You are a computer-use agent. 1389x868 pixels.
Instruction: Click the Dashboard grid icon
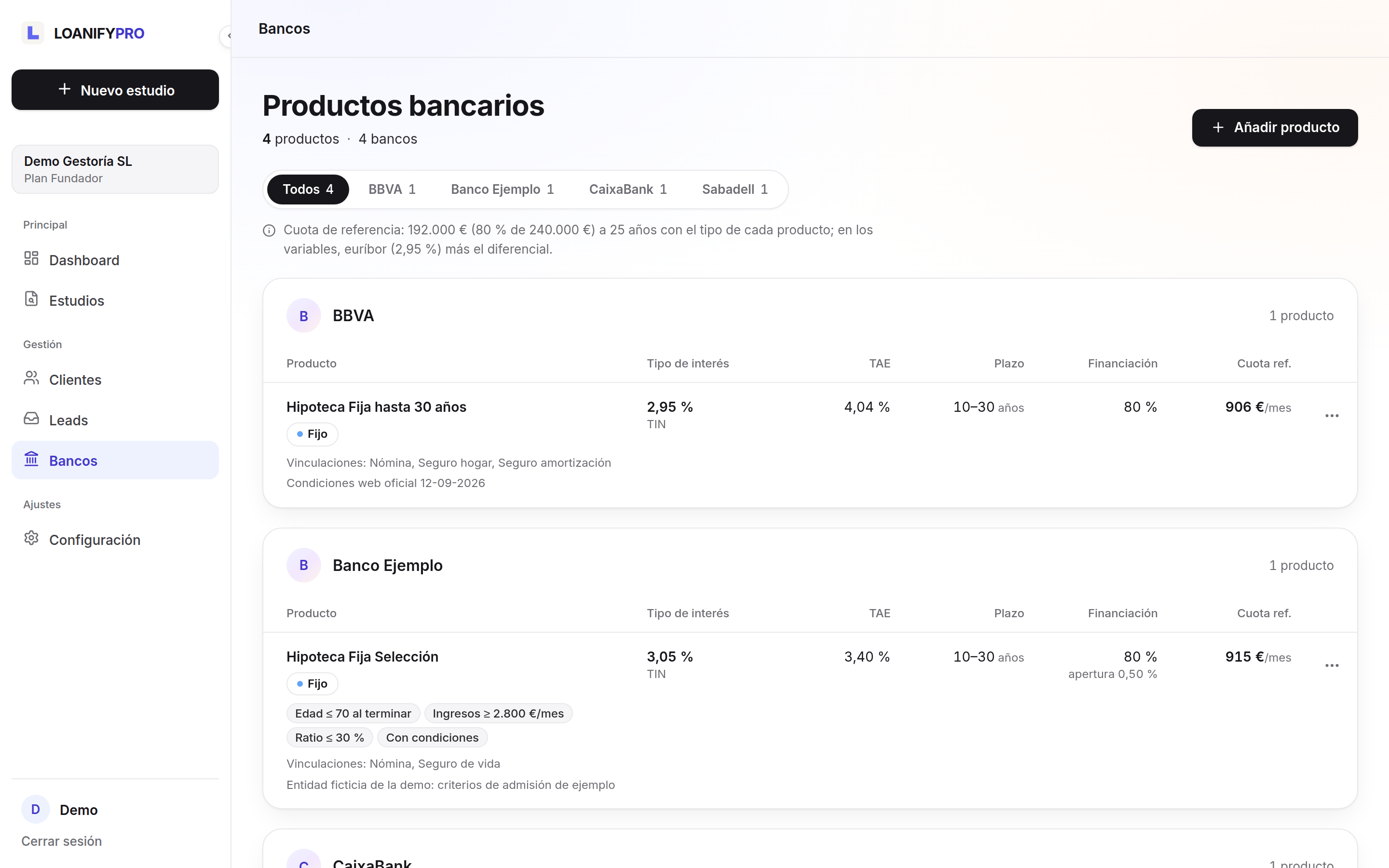(x=31, y=259)
